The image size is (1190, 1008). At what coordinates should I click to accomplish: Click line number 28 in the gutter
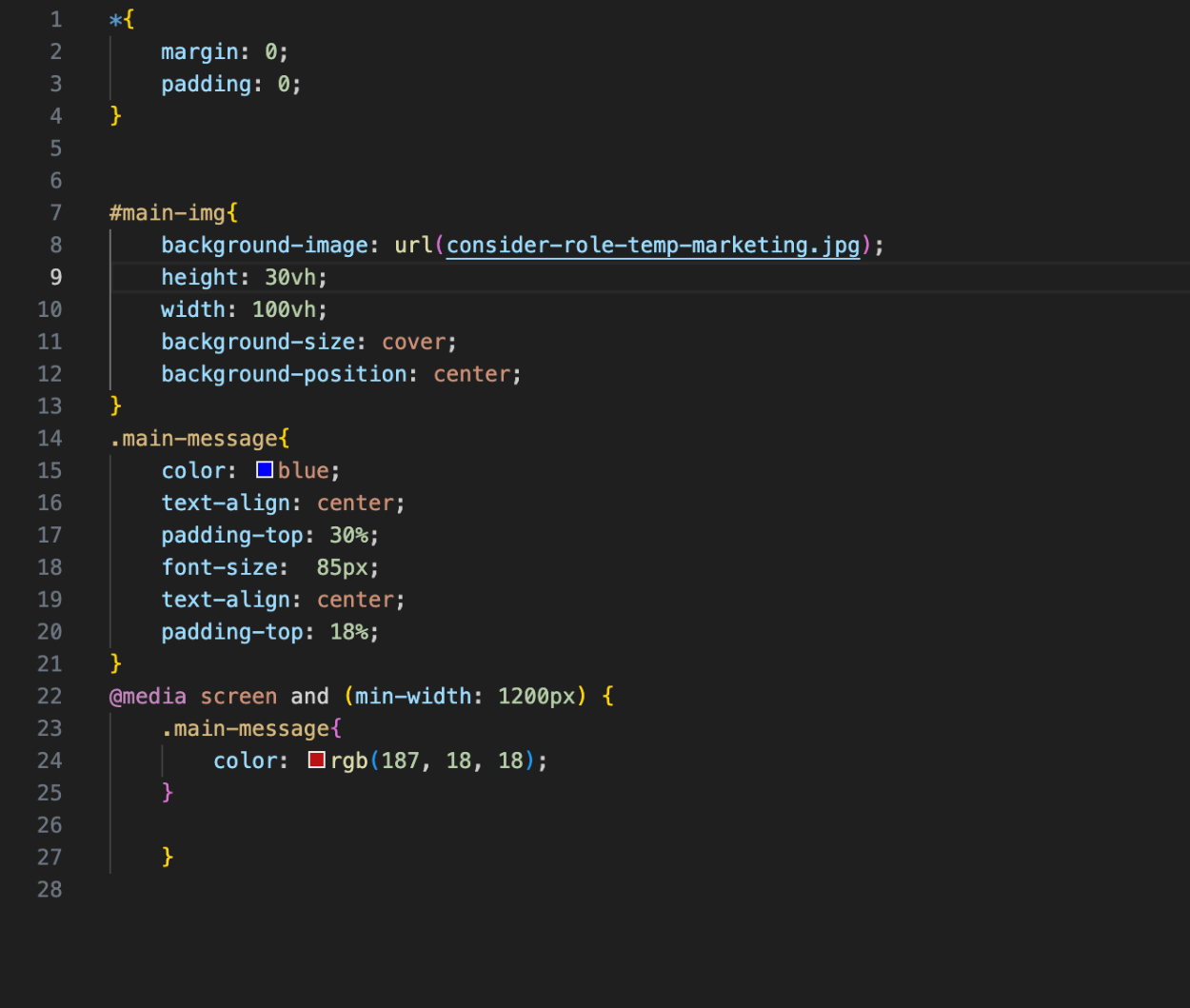[x=50, y=890]
